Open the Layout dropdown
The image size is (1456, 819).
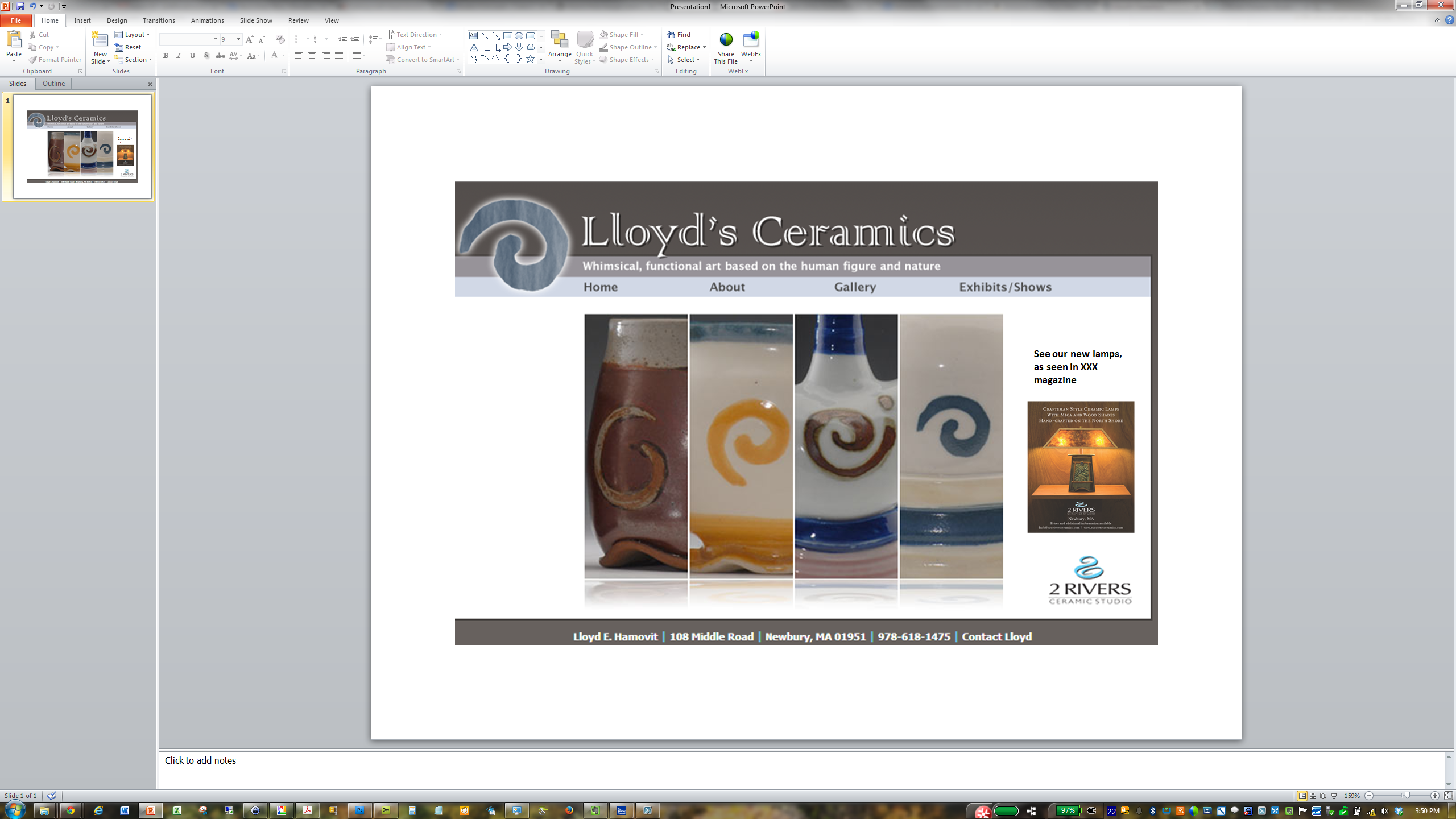point(132,35)
